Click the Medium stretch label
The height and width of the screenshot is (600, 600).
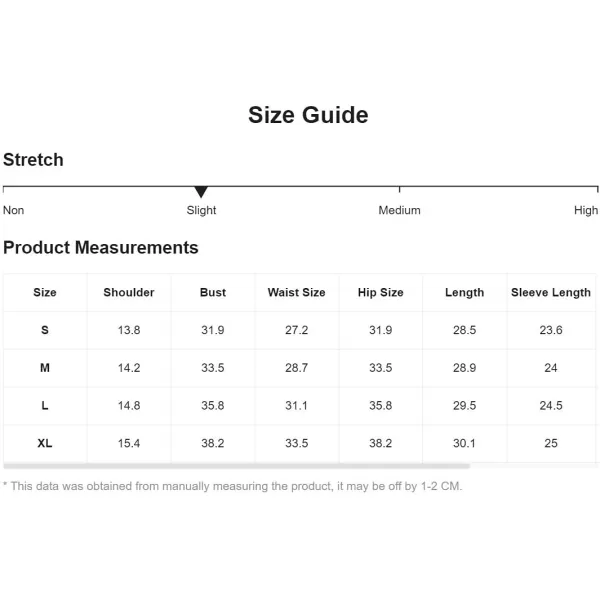[x=399, y=210]
